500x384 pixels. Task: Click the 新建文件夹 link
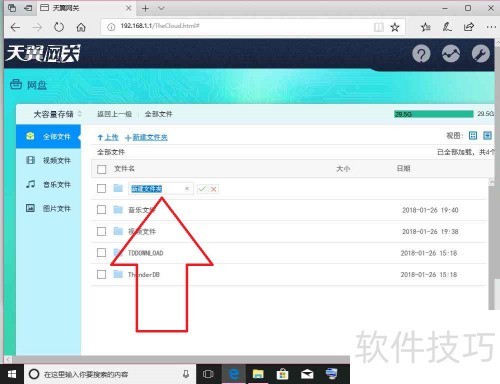146,137
